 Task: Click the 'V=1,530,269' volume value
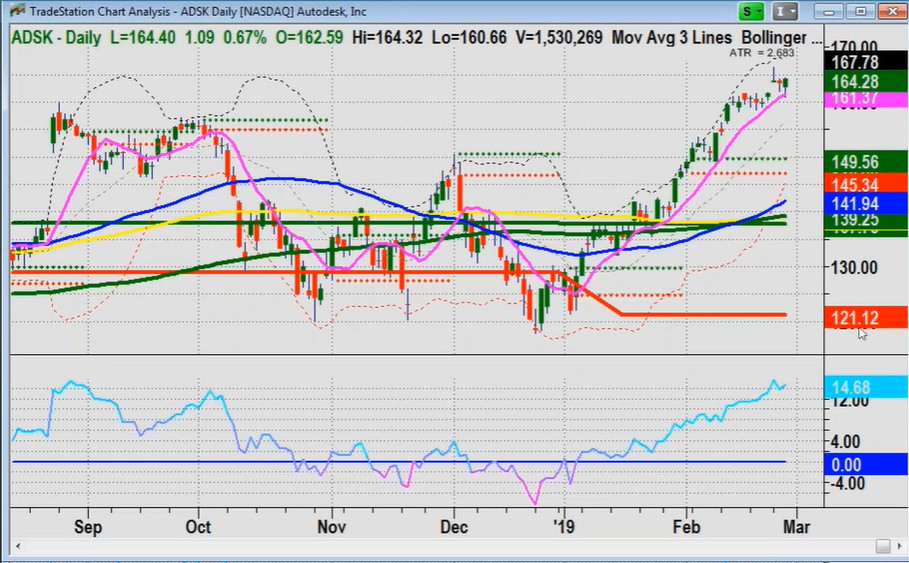pos(559,38)
